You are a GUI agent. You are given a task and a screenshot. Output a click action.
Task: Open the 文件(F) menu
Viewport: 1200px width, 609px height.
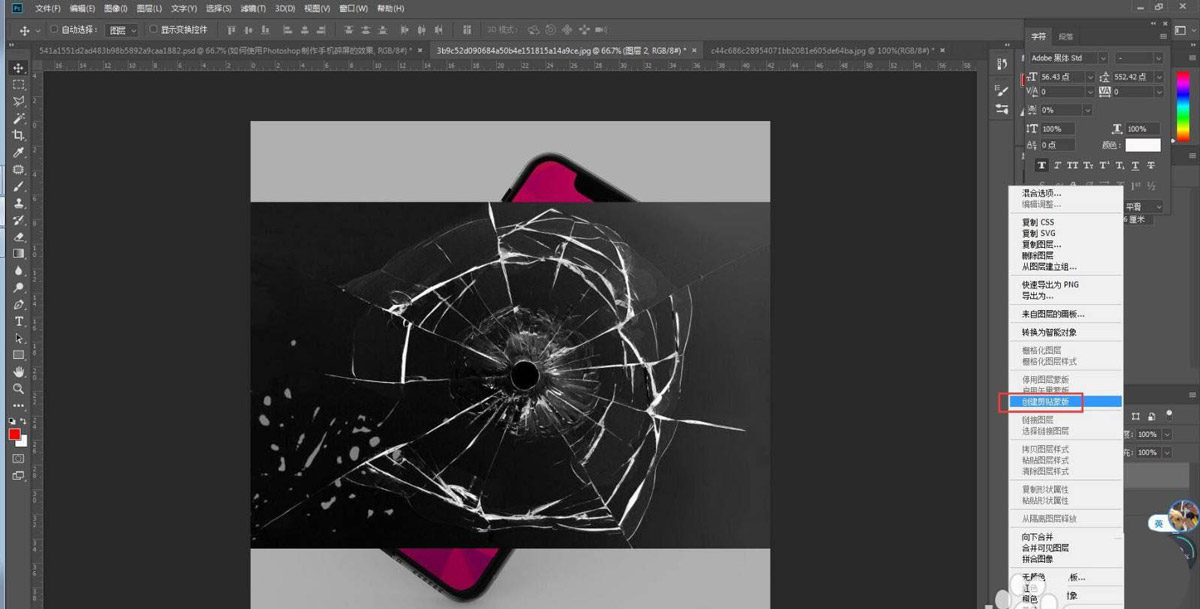click(48, 8)
